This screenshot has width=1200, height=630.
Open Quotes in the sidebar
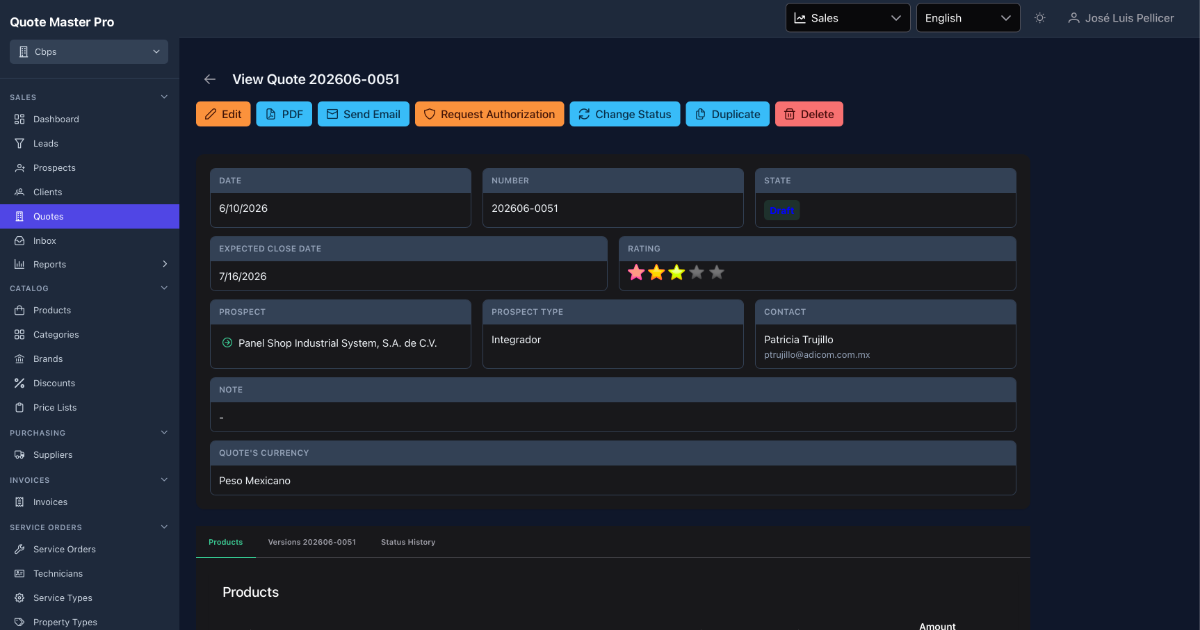(90, 216)
